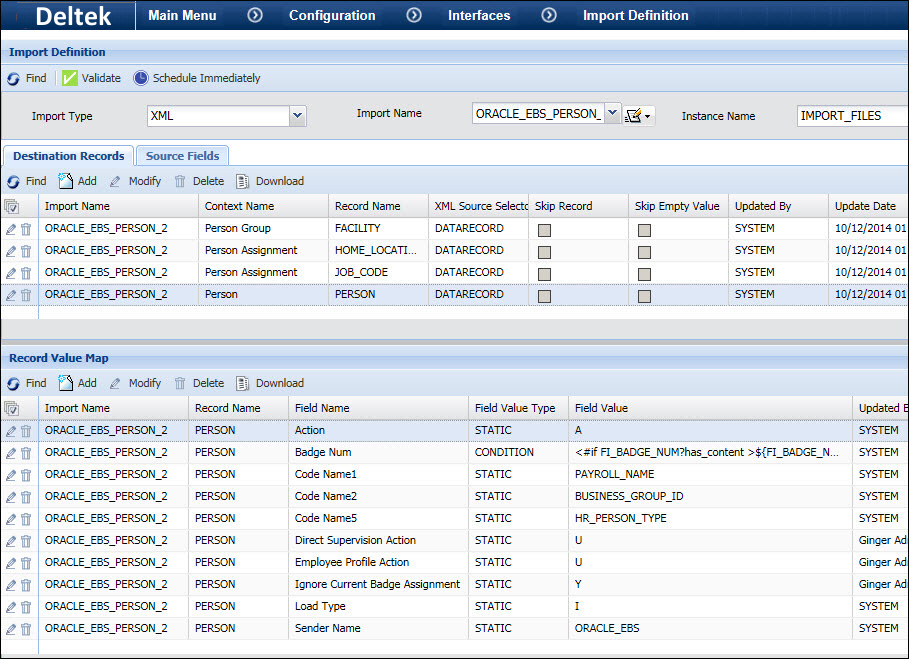Click the Validate checkmark icon
This screenshot has width=909, height=659.
[70, 78]
